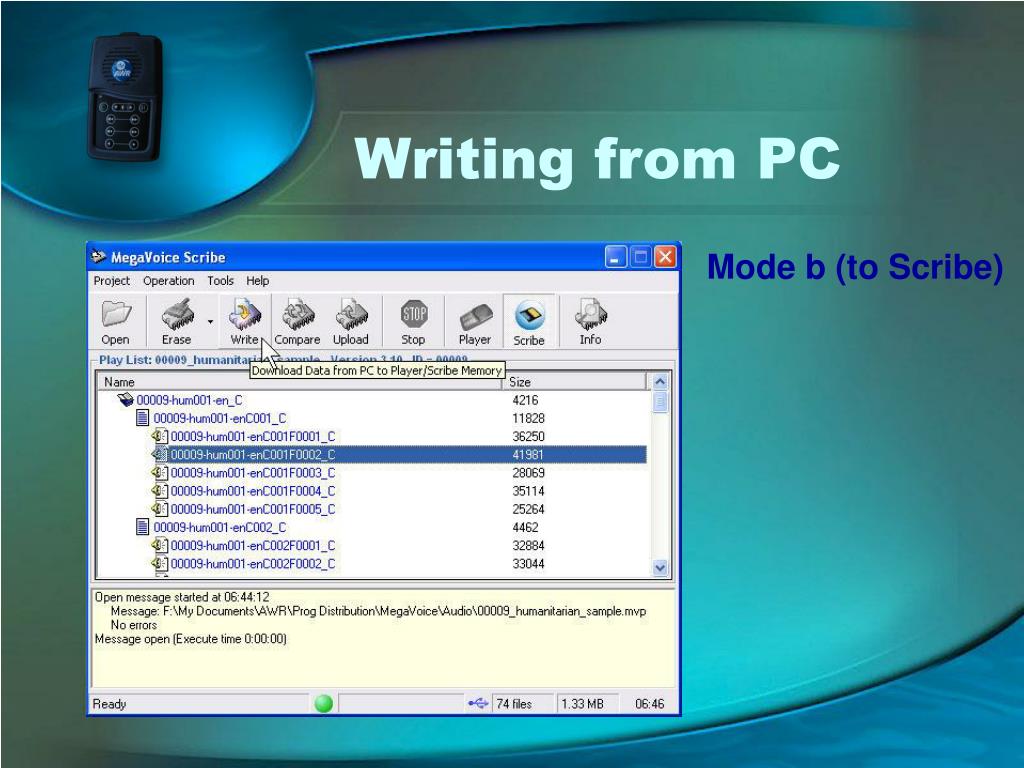Open a project with the Open icon
1024x768 pixels.
click(x=116, y=321)
